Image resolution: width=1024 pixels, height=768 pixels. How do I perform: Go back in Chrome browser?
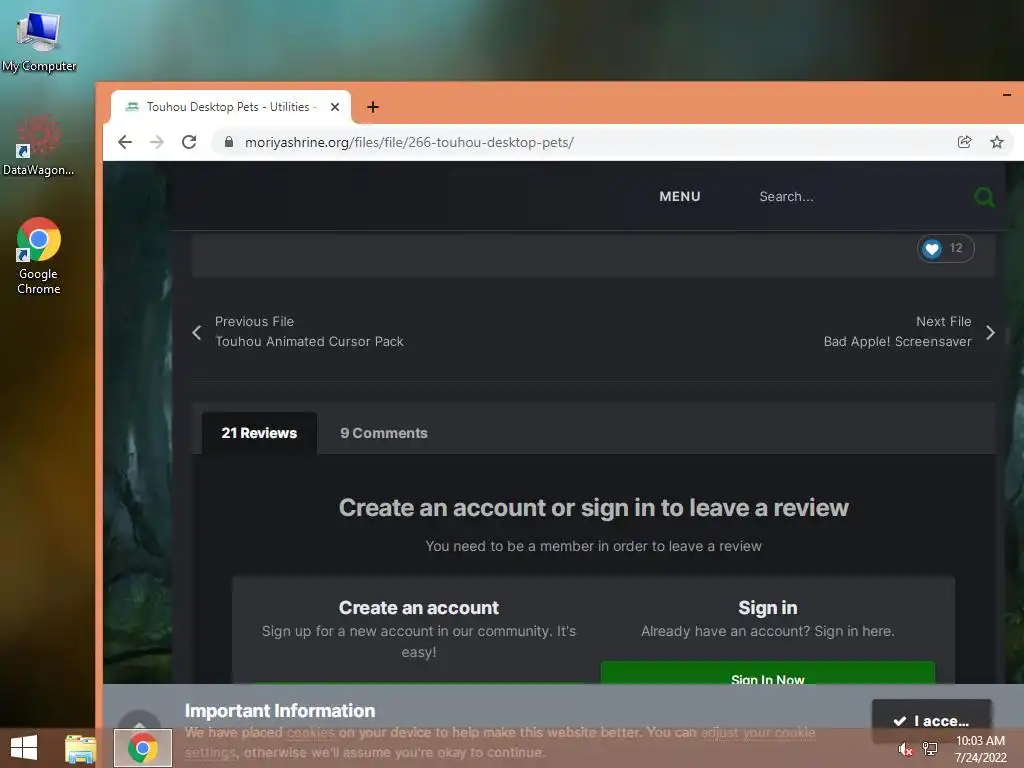click(x=125, y=142)
